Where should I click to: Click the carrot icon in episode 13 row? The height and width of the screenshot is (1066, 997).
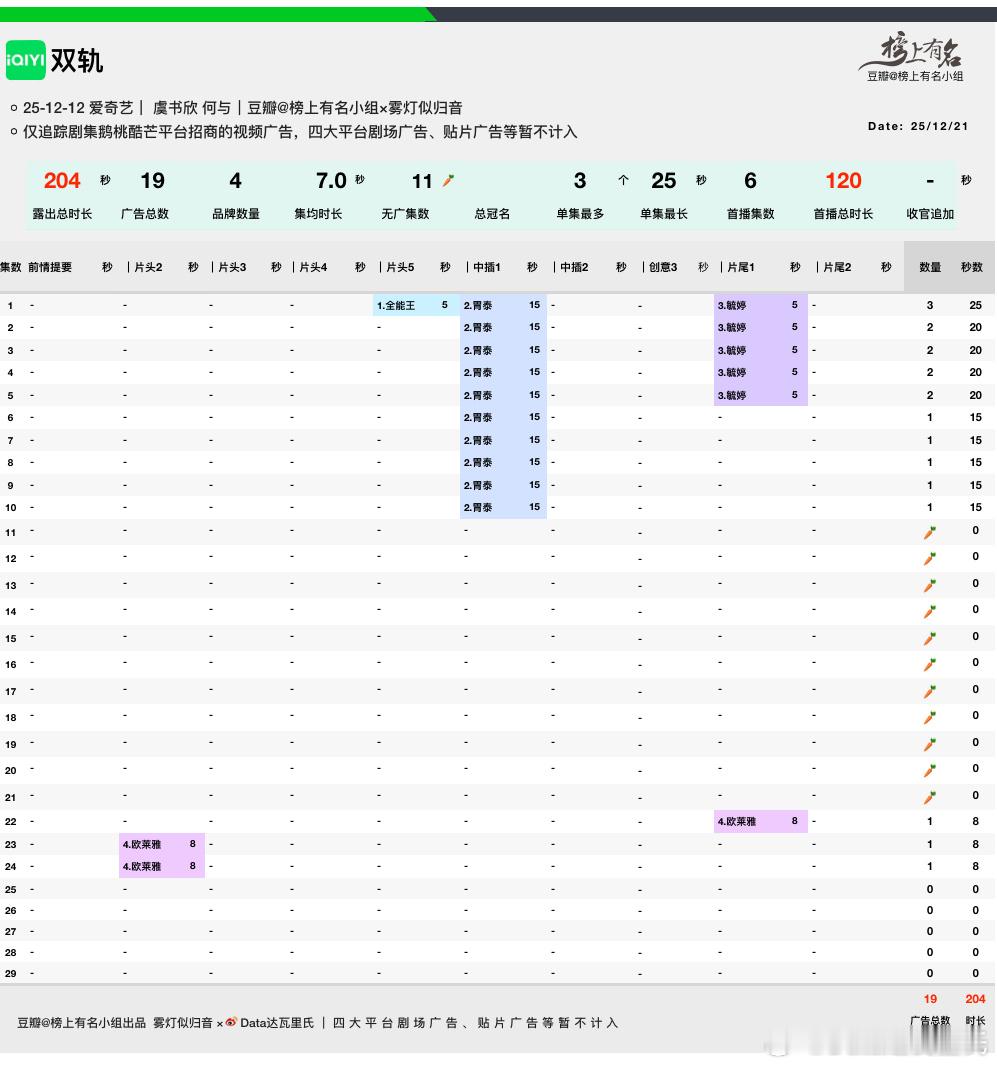pos(930,585)
